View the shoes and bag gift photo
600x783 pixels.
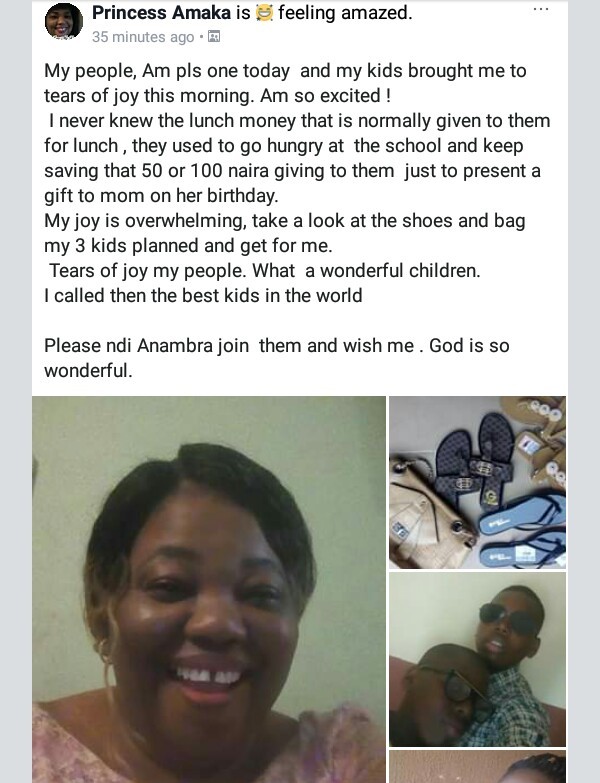pos(478,482)
